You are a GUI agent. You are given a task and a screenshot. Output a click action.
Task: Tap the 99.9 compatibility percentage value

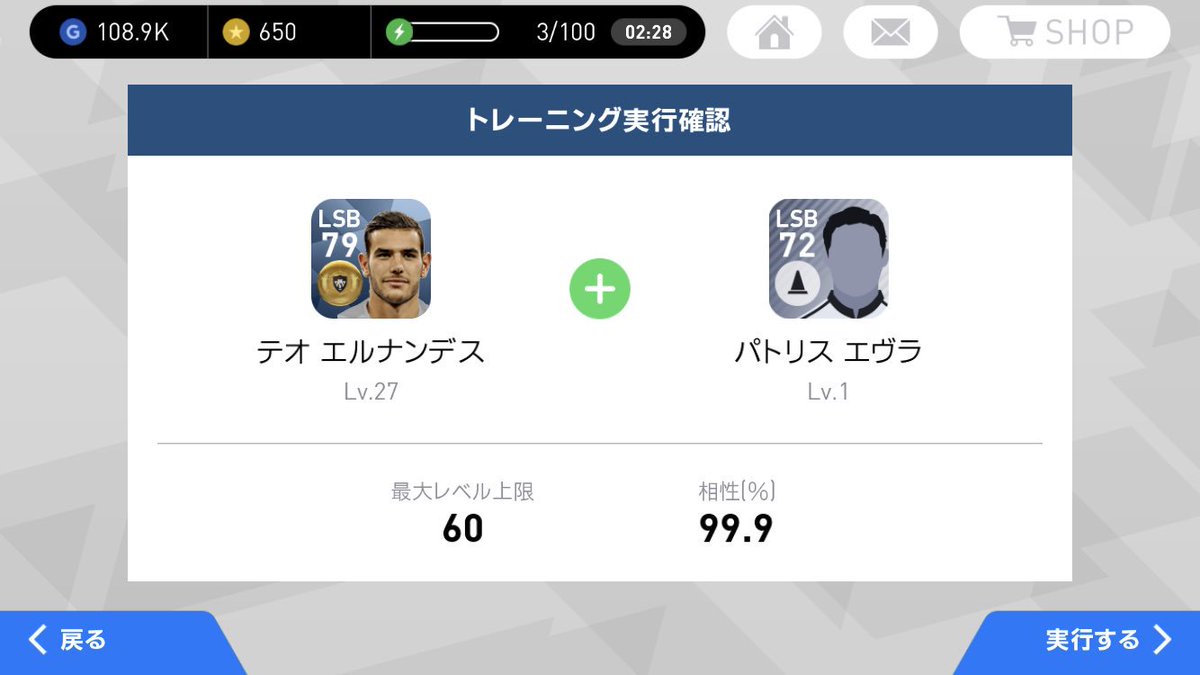(736, 528)
